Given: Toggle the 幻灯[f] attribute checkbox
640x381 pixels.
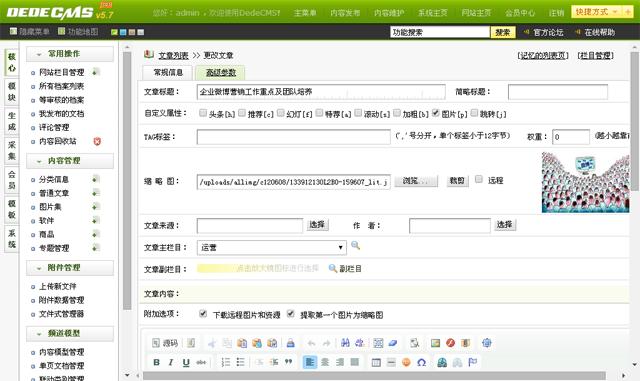Looking at the screenshot, I should pos(280,113).
